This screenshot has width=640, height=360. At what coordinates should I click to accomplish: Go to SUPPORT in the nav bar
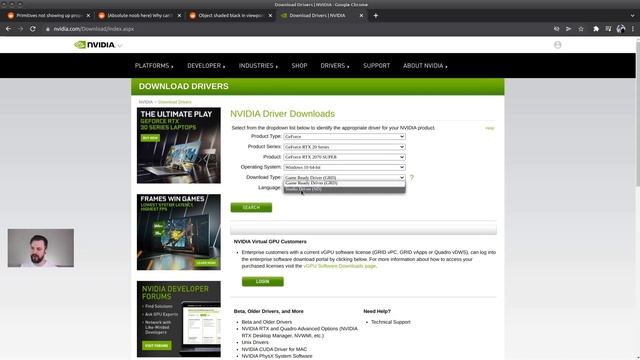pos(376,66)
